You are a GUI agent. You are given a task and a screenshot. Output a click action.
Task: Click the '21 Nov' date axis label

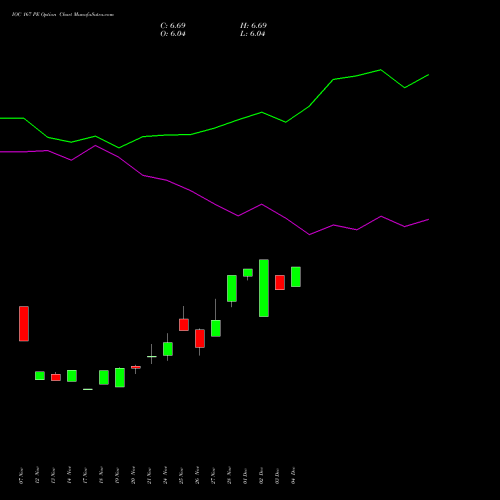149,476
